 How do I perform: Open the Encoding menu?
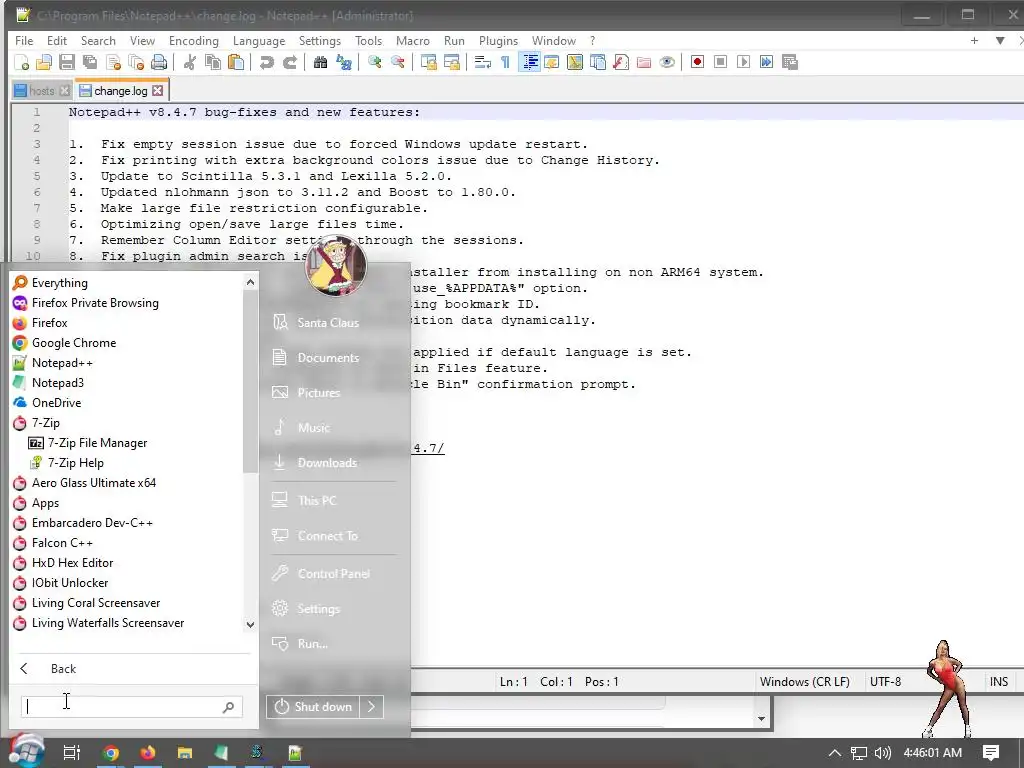click(194, 40)
